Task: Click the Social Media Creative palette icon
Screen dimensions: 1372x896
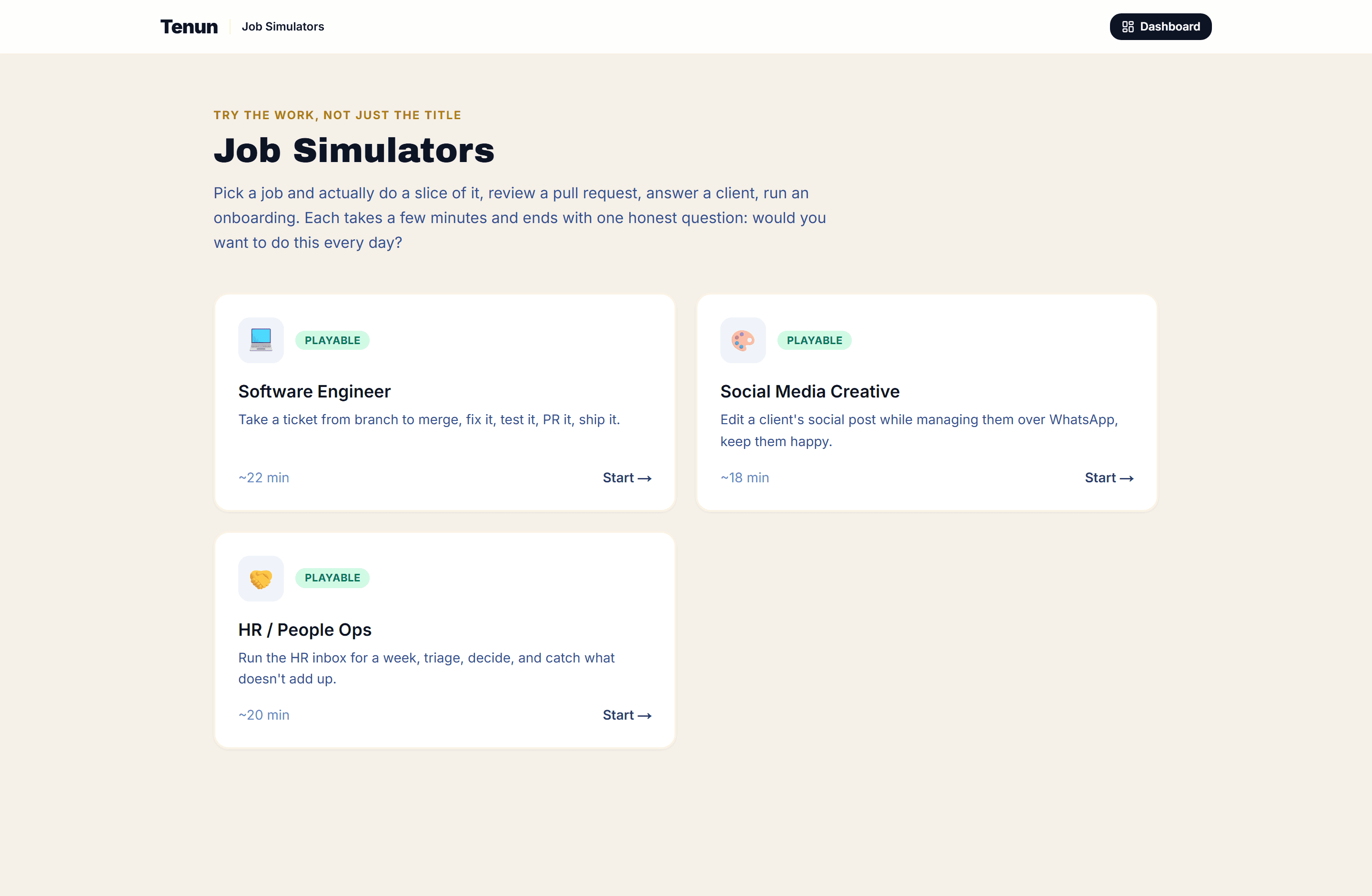Action: 743,340
